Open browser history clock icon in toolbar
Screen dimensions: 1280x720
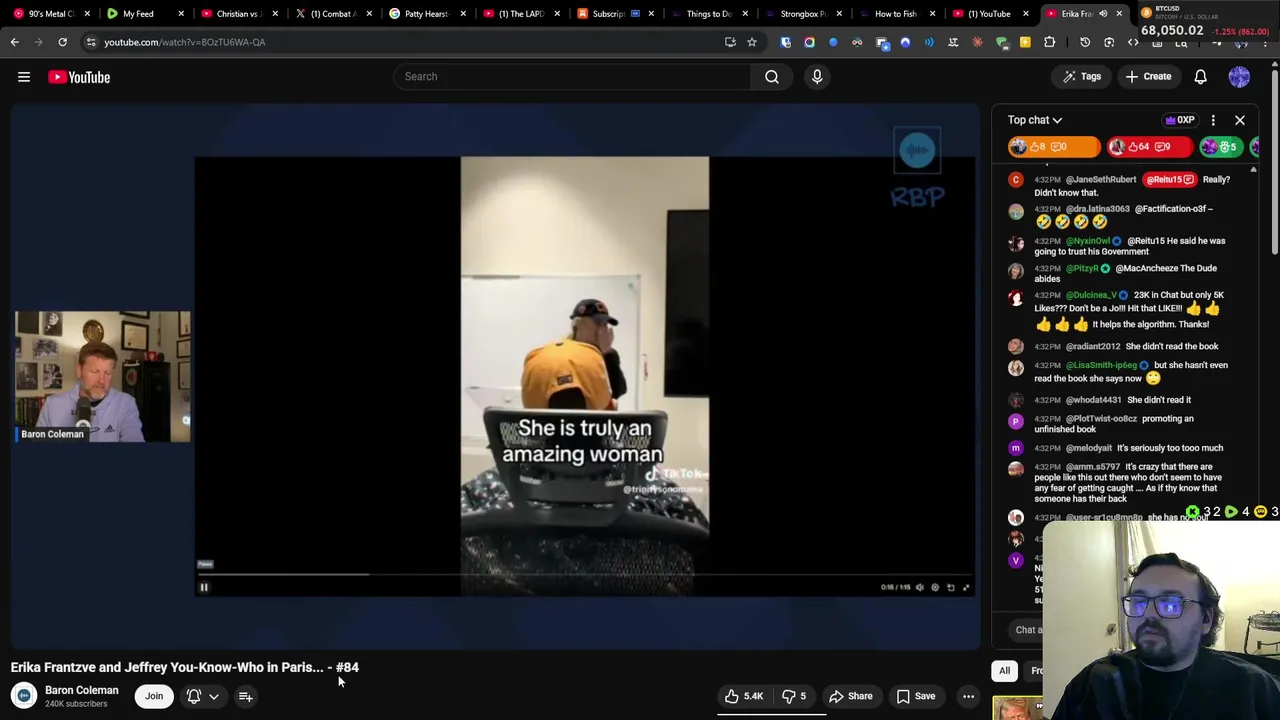[1085, 42]
